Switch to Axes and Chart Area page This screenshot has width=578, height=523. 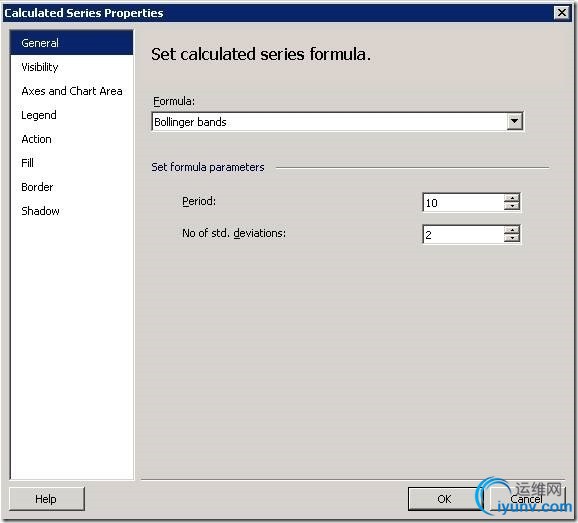pyautogui.click(x=72, y=91)
